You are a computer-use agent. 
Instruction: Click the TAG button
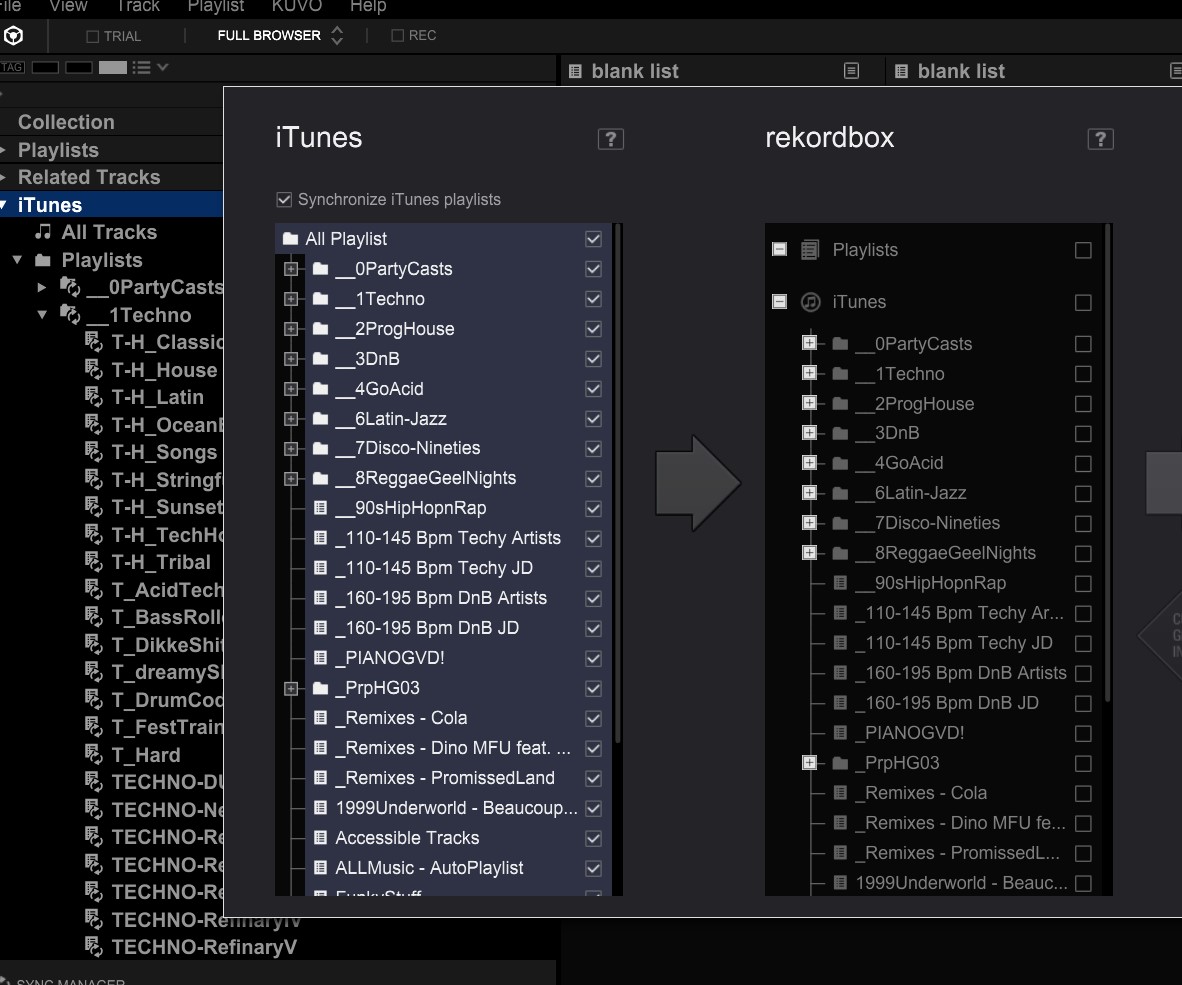pyautogui.click(x=12, y=67)
